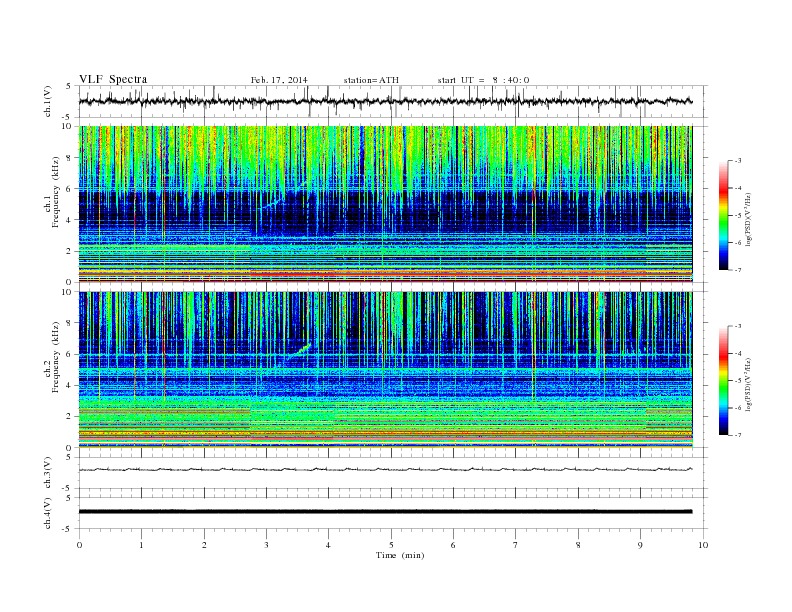
Task: Click the 'VLF Spectra' title text
Action: [113, 79]
